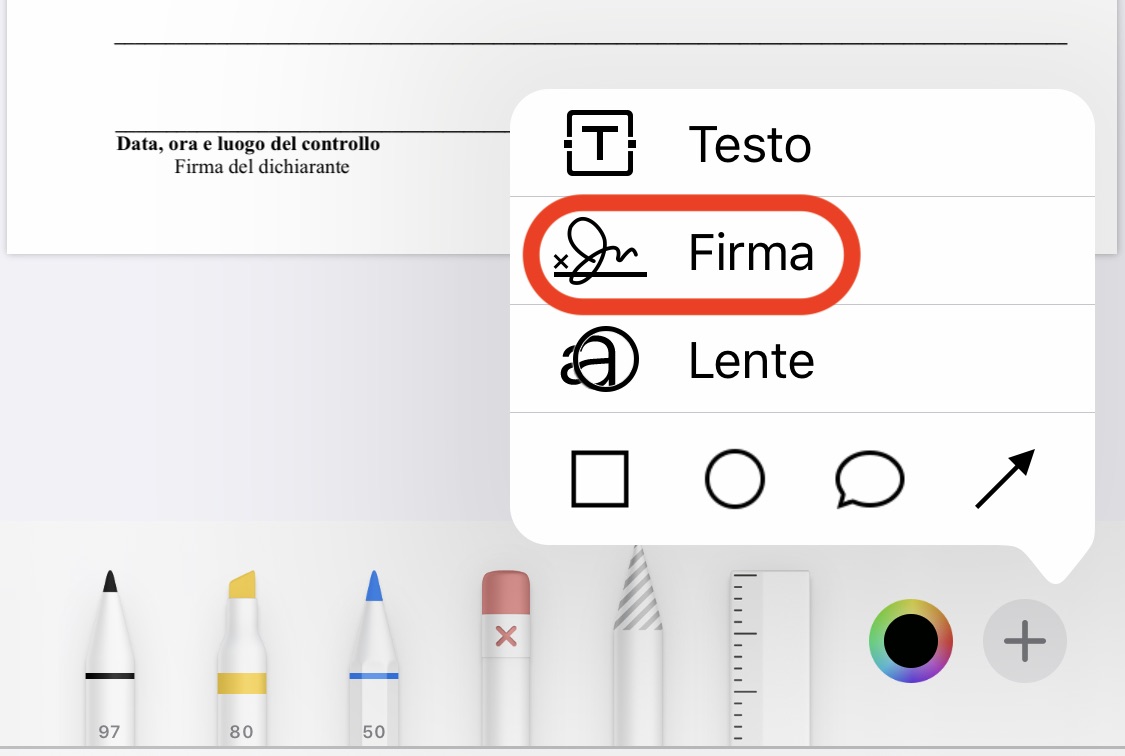Select the black pen tool

(x=110, y=650)
